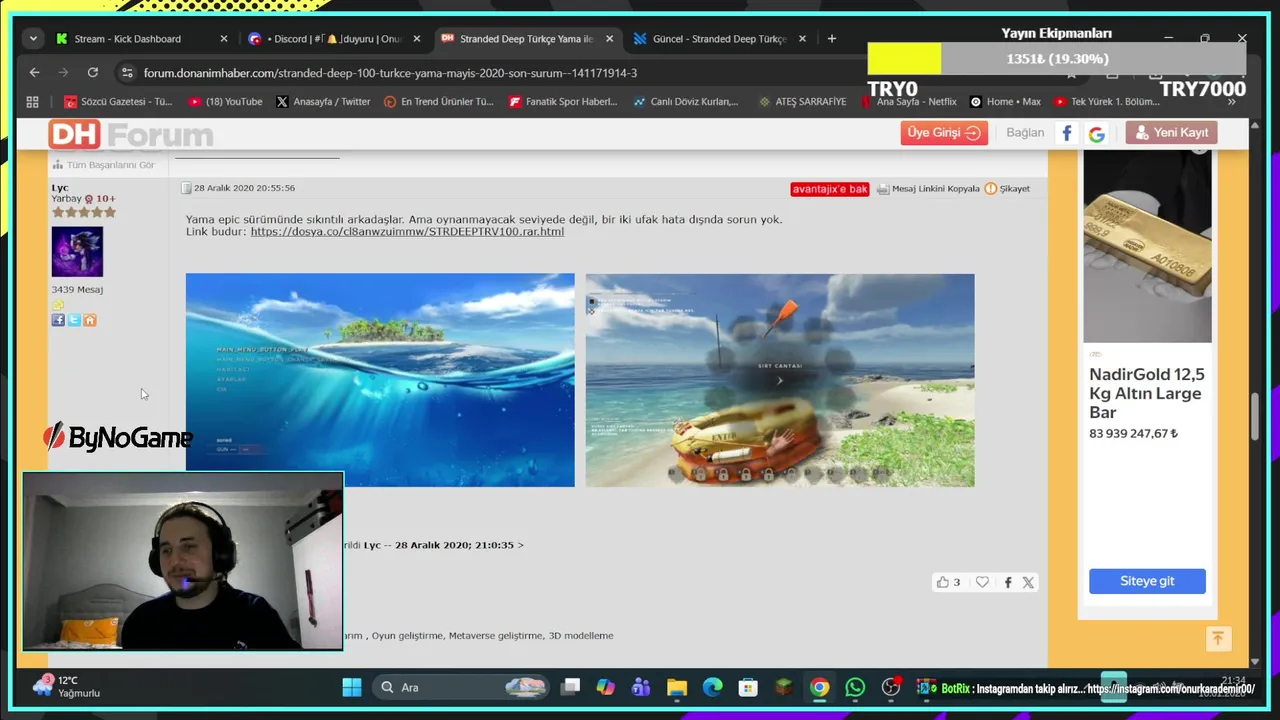Open the tab search dropdown arrow
This screenshot has height=720, width=1280.
33,39
